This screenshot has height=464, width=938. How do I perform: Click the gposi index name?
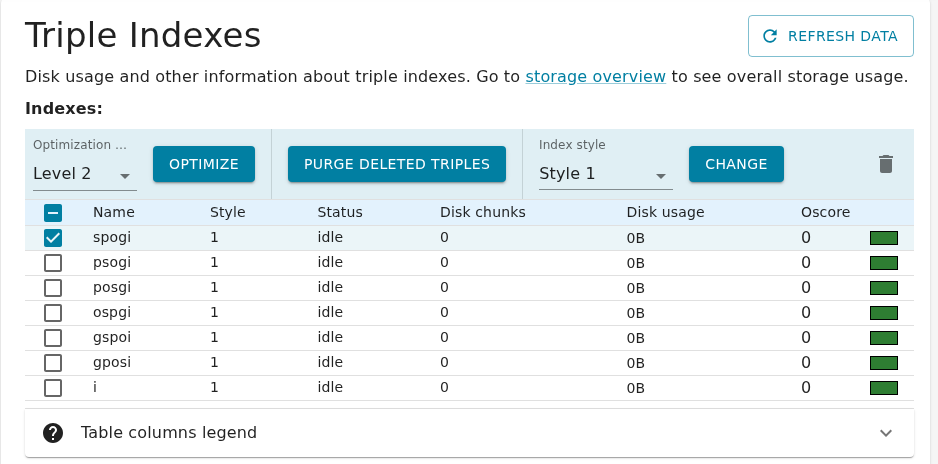(112, 363)
